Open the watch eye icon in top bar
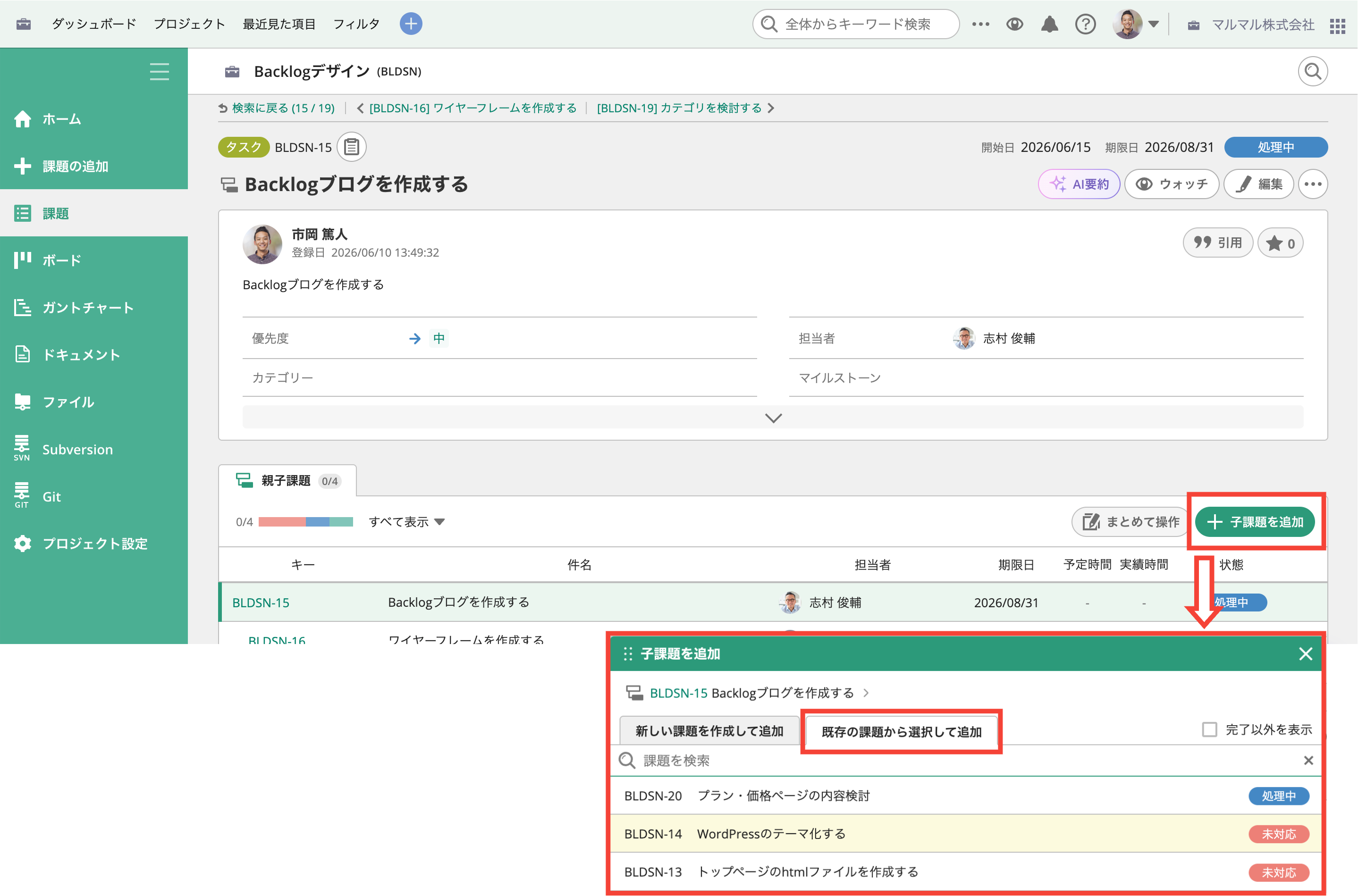 point(1014,24)
